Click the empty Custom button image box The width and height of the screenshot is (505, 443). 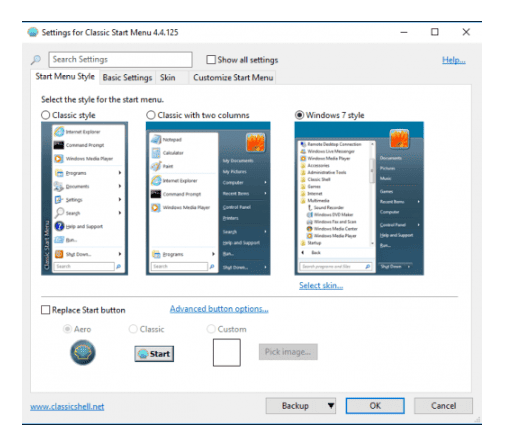tap(227, 353)
